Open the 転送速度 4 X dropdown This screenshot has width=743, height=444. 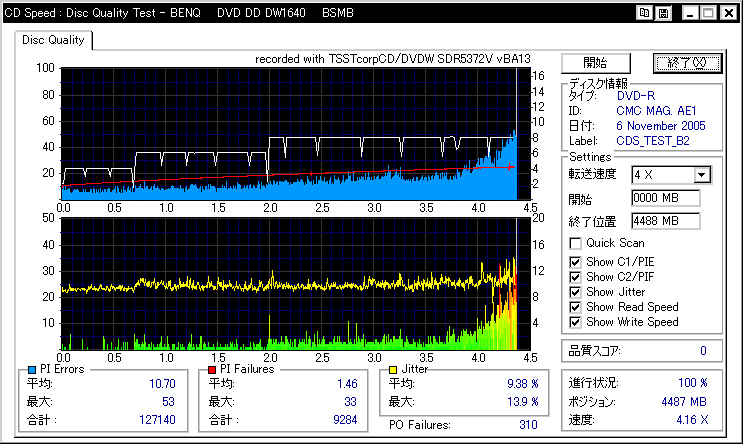tap(702, 175)
